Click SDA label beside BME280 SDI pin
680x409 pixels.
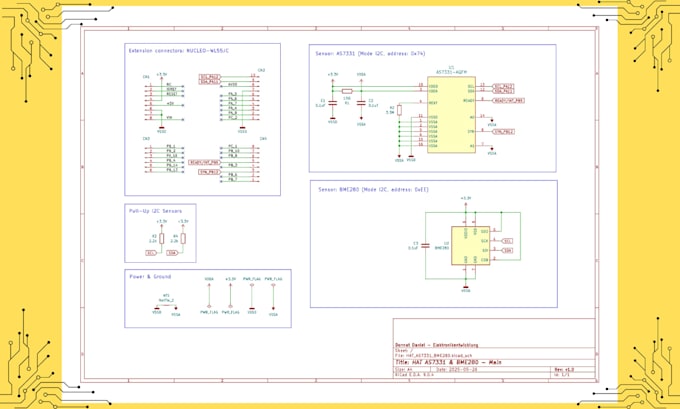tap(507, 250)
